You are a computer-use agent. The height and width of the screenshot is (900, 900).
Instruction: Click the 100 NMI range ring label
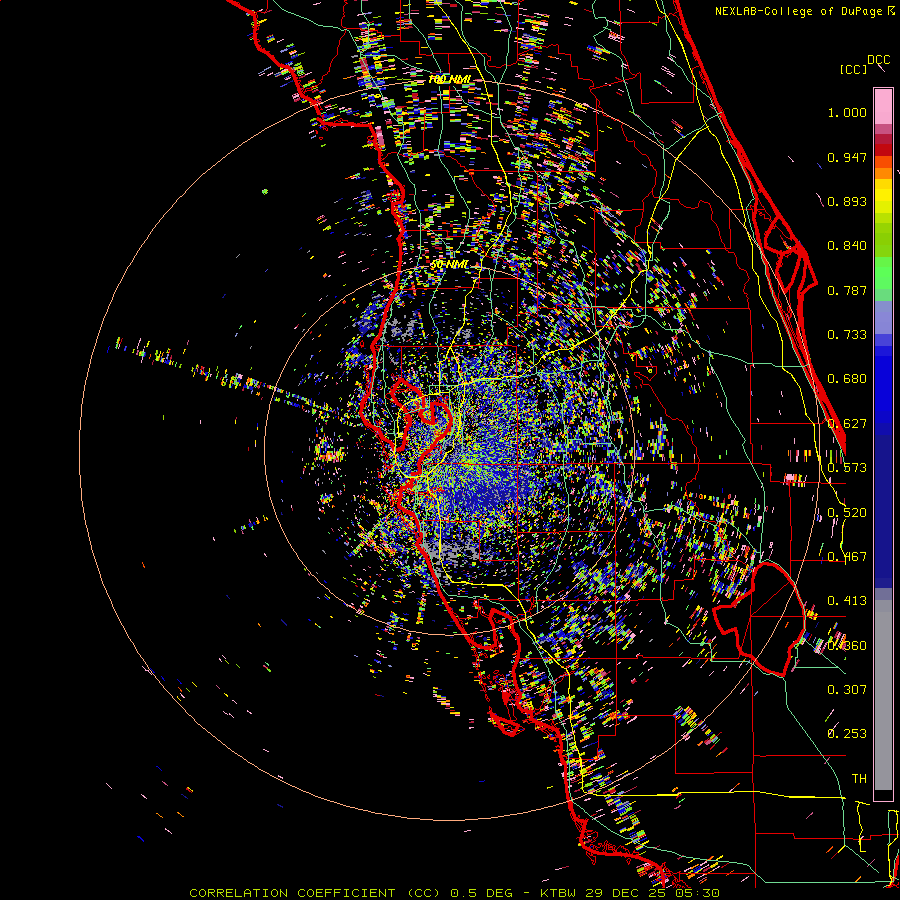(450, 79)
